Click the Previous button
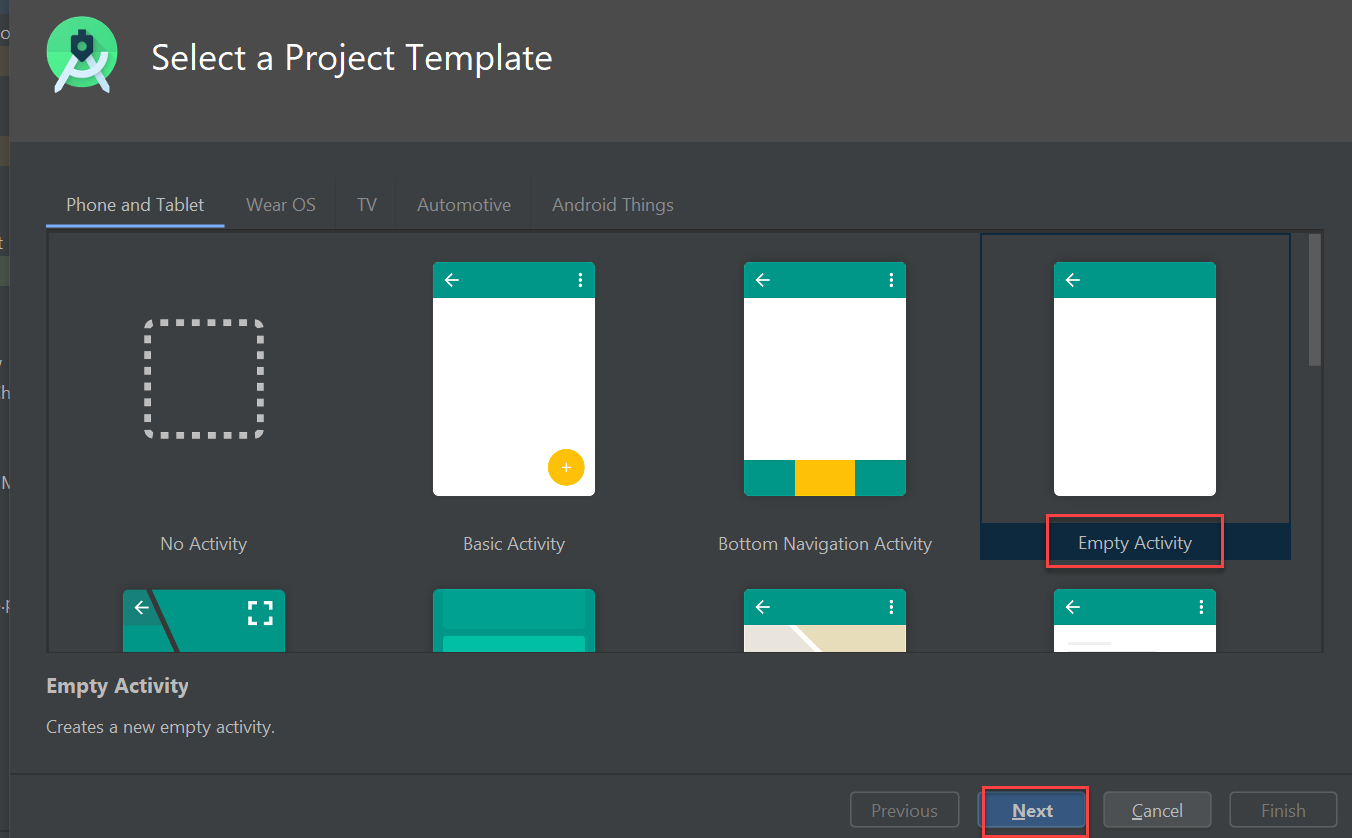This screenshot has width=1352, height=838. tap(904, 811)
